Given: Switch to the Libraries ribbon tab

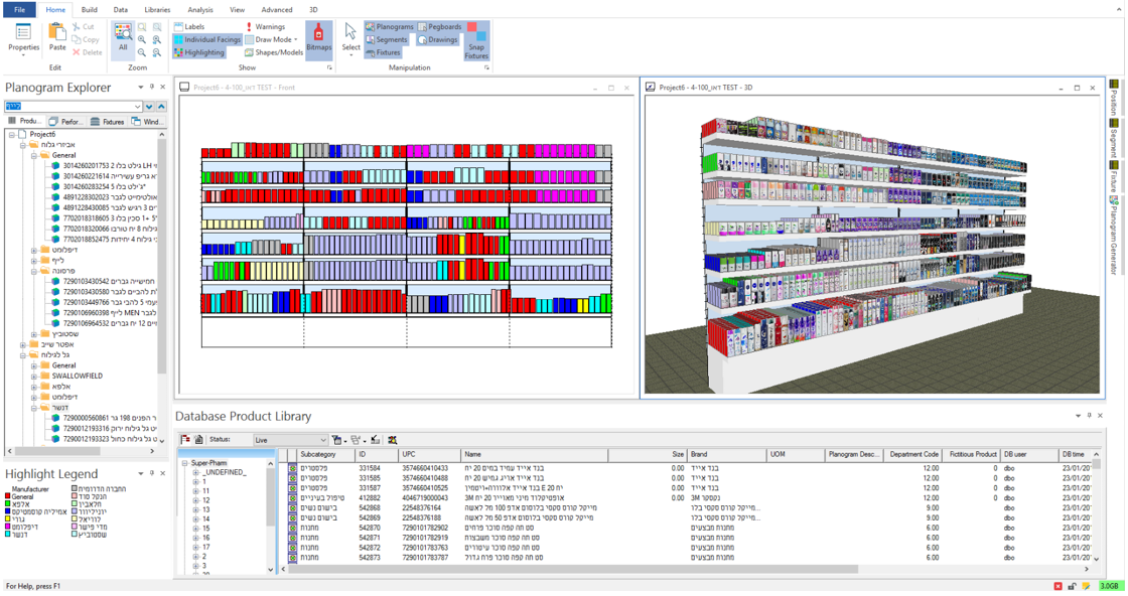Looking at the screenshot, I should pos(157,10).
